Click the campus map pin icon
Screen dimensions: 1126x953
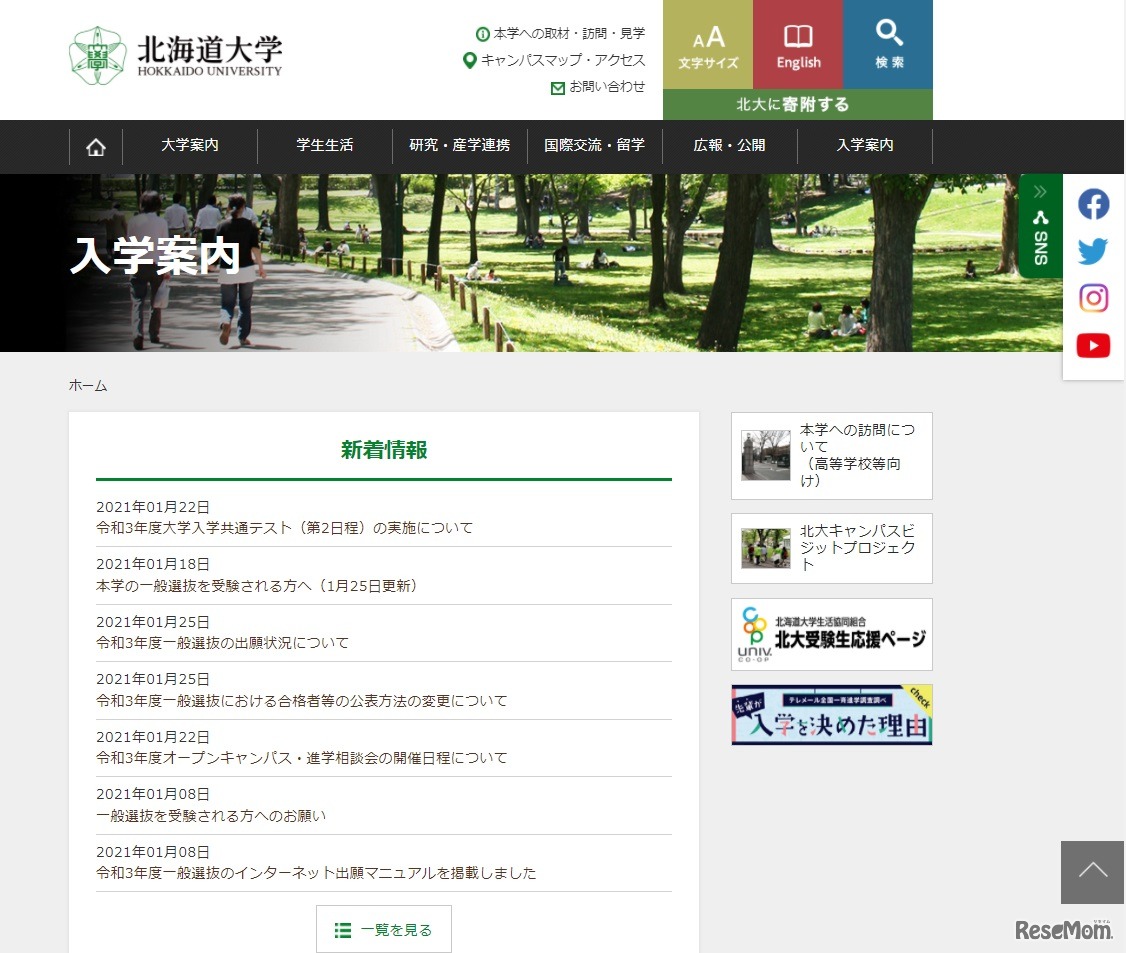(x=469, y=60)
